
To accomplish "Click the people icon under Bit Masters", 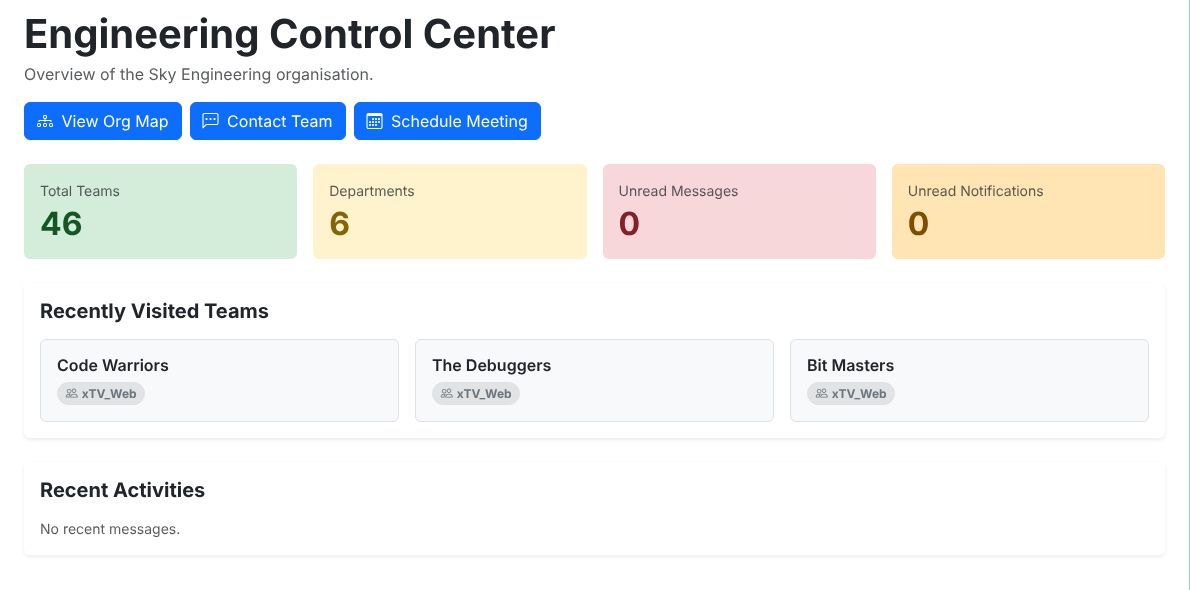I will (821, 393).
